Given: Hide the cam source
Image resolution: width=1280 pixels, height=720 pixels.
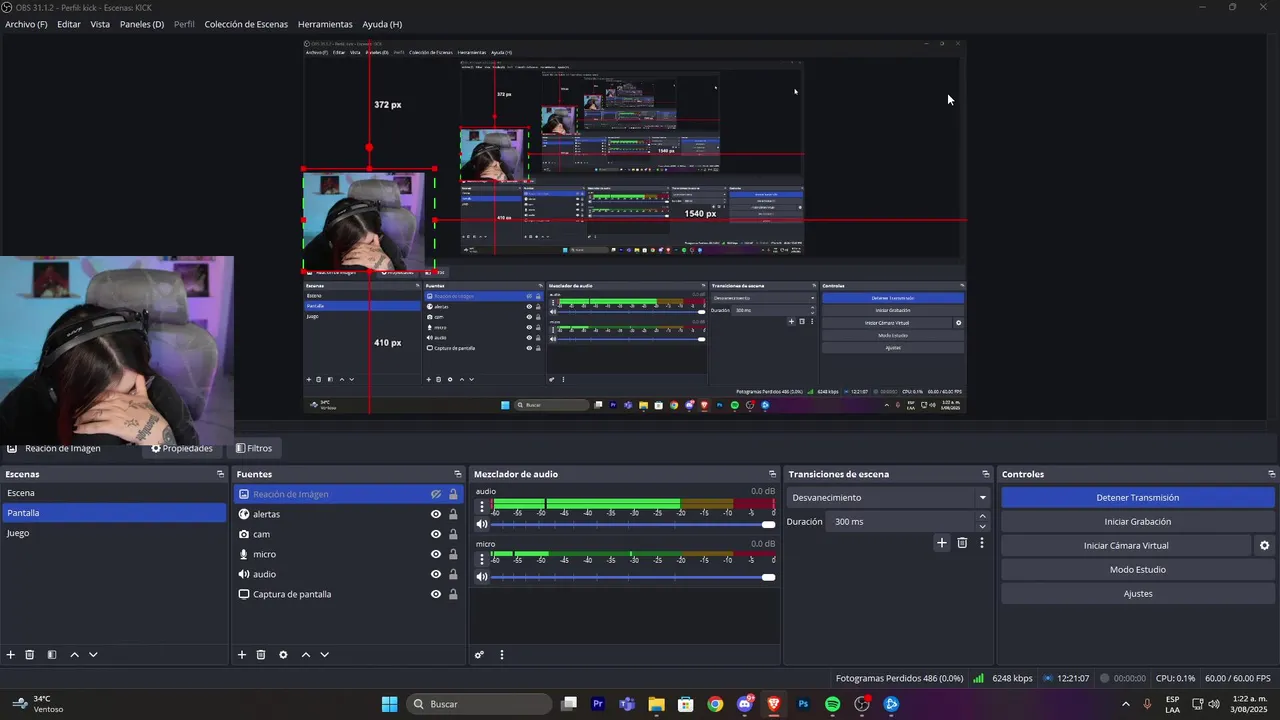Looking at the screenshot, I should tap(436, 534).
